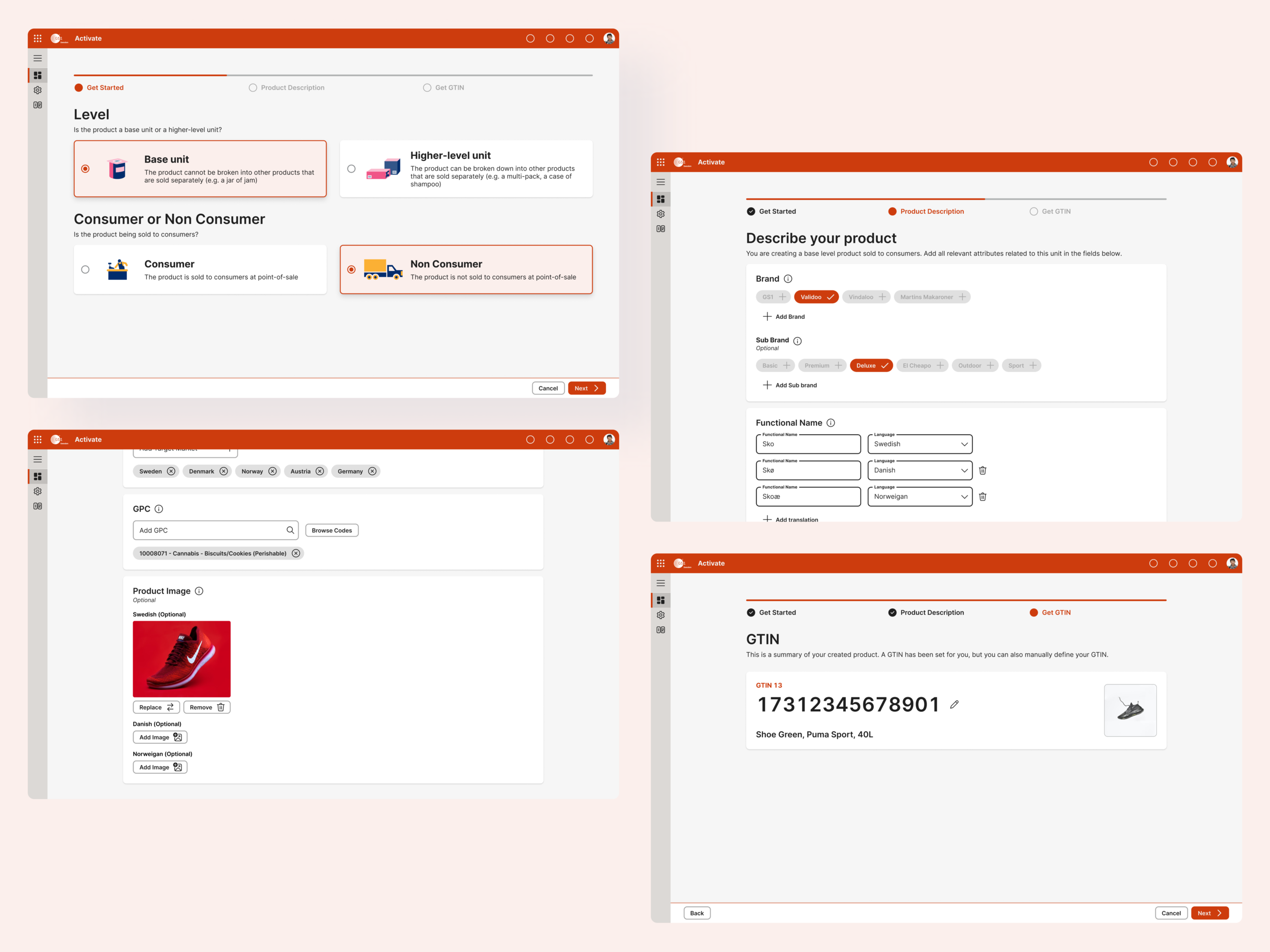This screenshot has height=952, width=1270.
Task: Click the Add GPC input field
Action: pyautogui.click(x=215, y=530)
